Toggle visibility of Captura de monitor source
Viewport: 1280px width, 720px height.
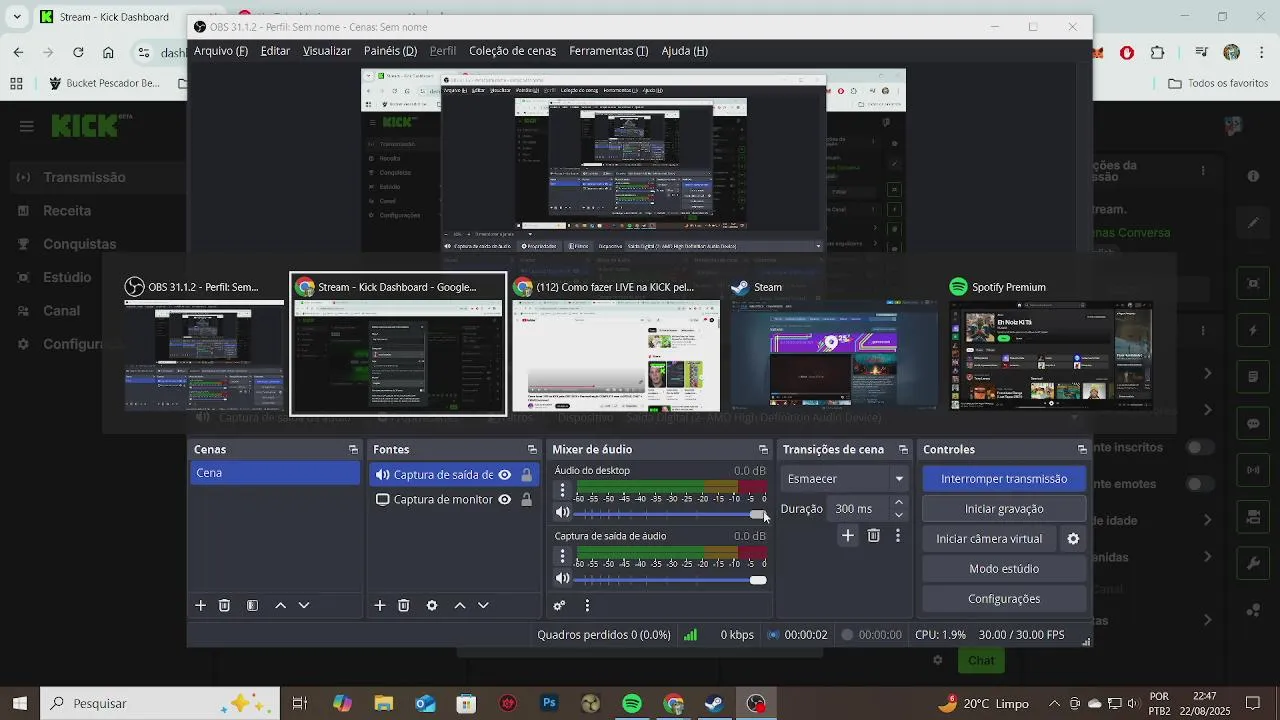505,499
